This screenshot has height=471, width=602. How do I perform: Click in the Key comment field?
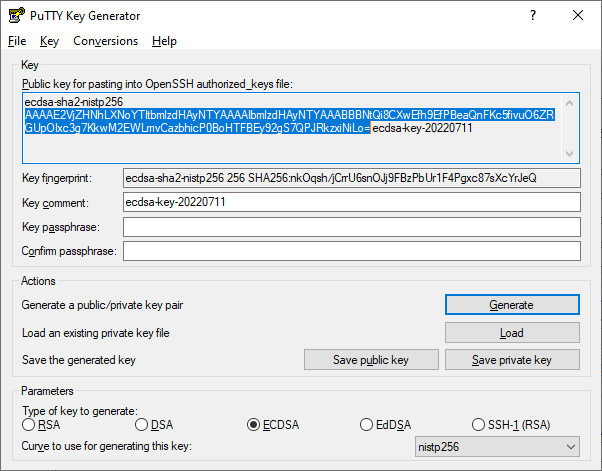(x=350, y=202)
